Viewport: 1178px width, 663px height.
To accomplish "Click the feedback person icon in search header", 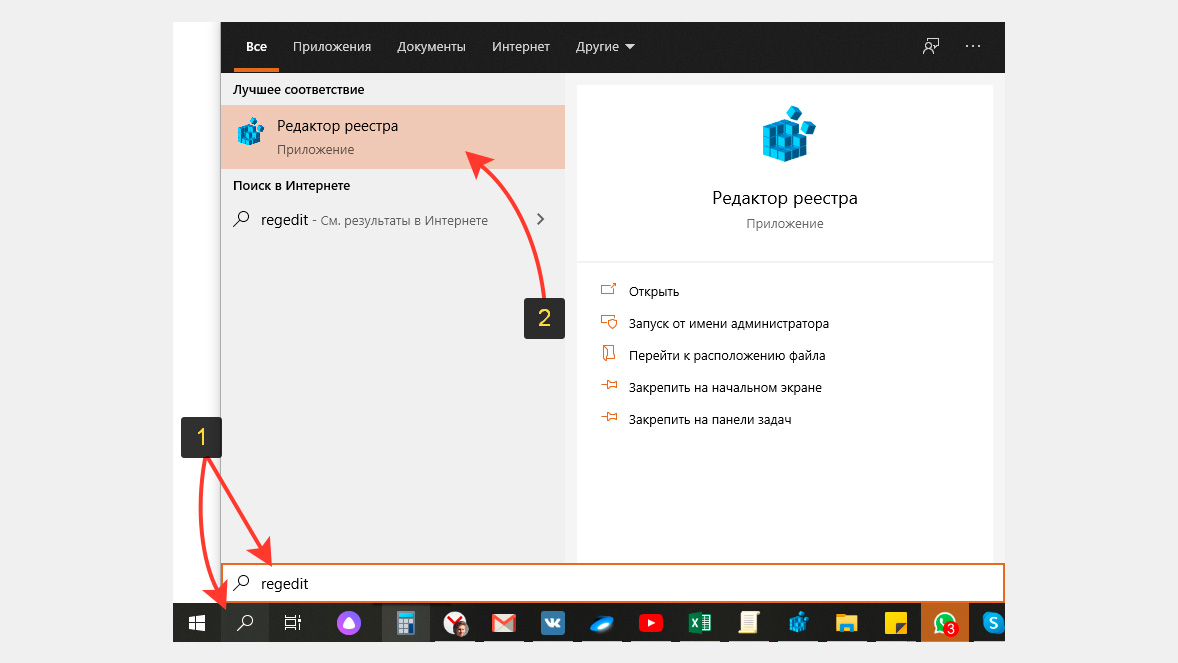I will click(931, 47).
